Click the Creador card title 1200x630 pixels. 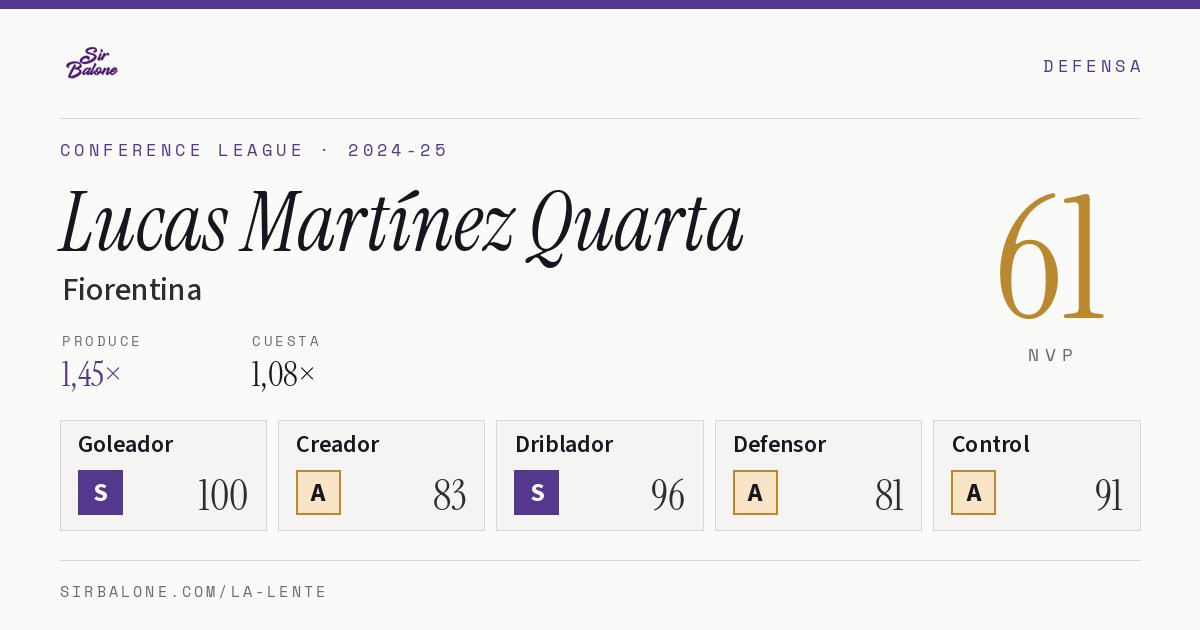(x=337, y=444)
